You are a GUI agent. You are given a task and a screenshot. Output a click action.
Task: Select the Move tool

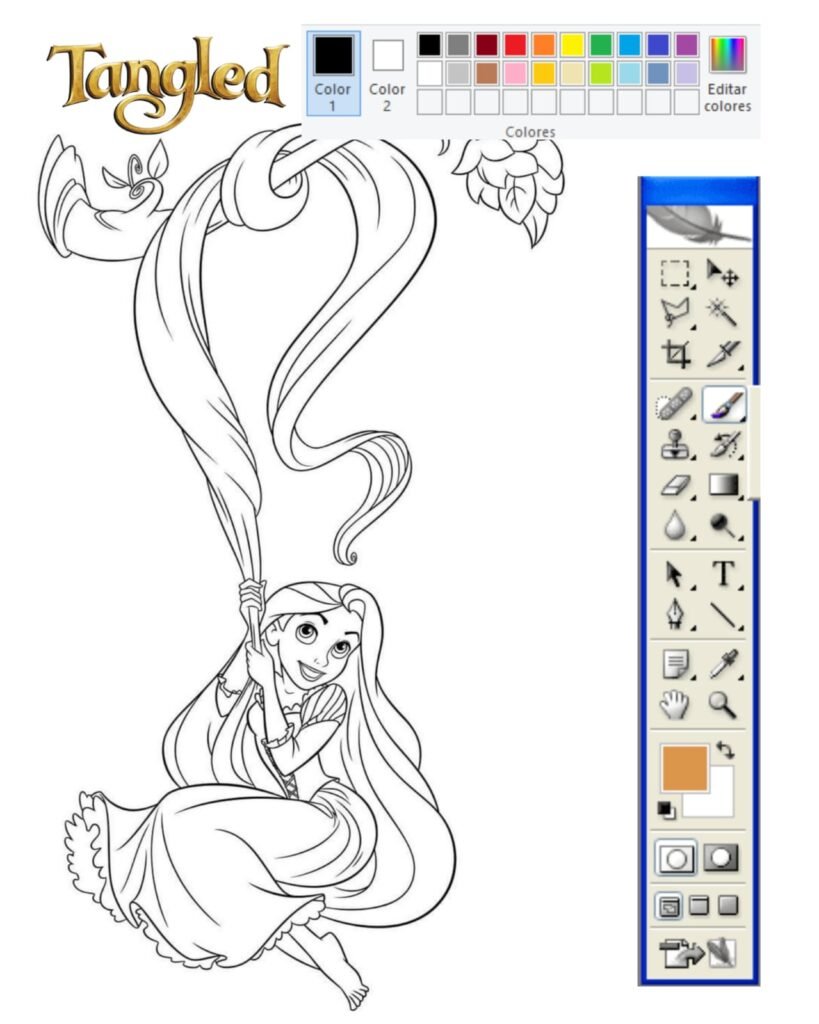[723, 274]
